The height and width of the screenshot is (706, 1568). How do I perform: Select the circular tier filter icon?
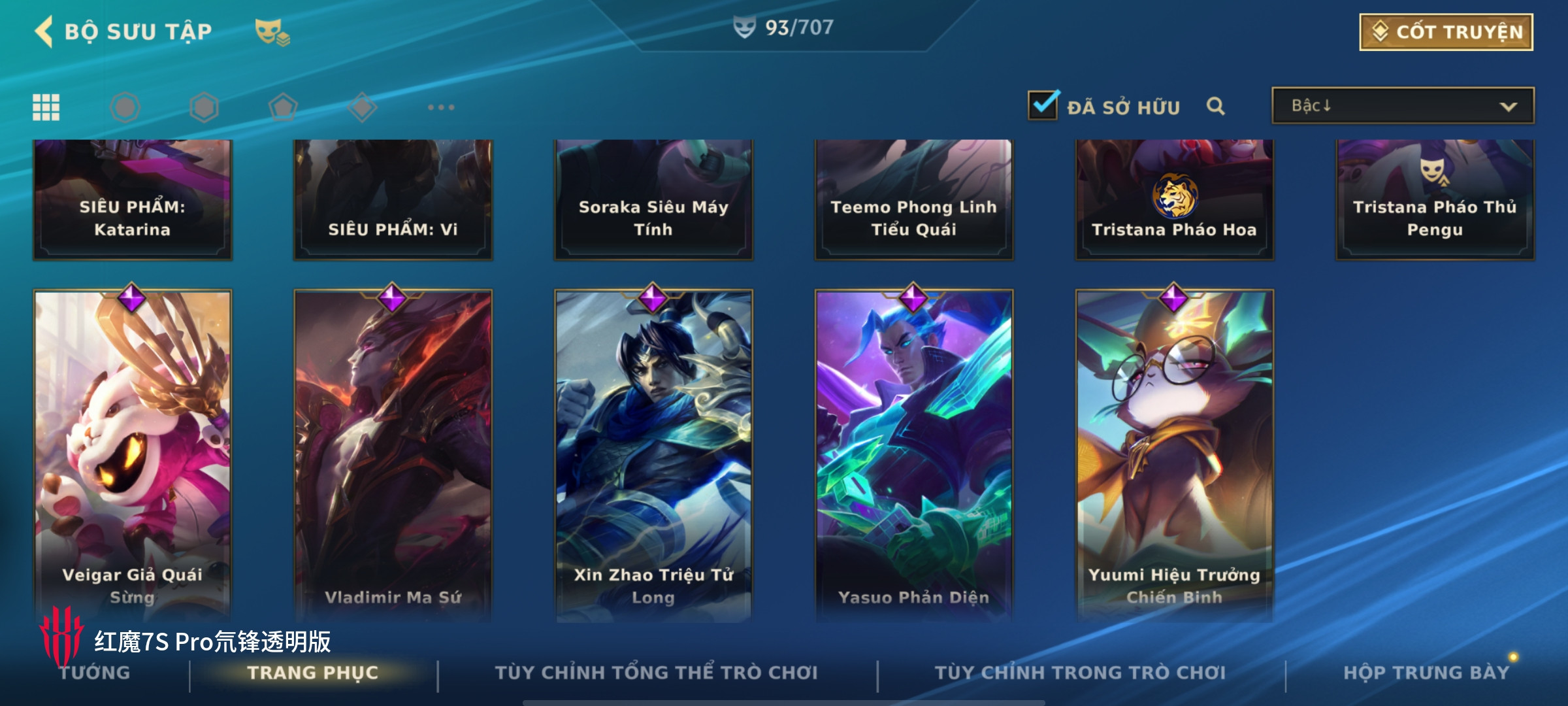point(125,107)
